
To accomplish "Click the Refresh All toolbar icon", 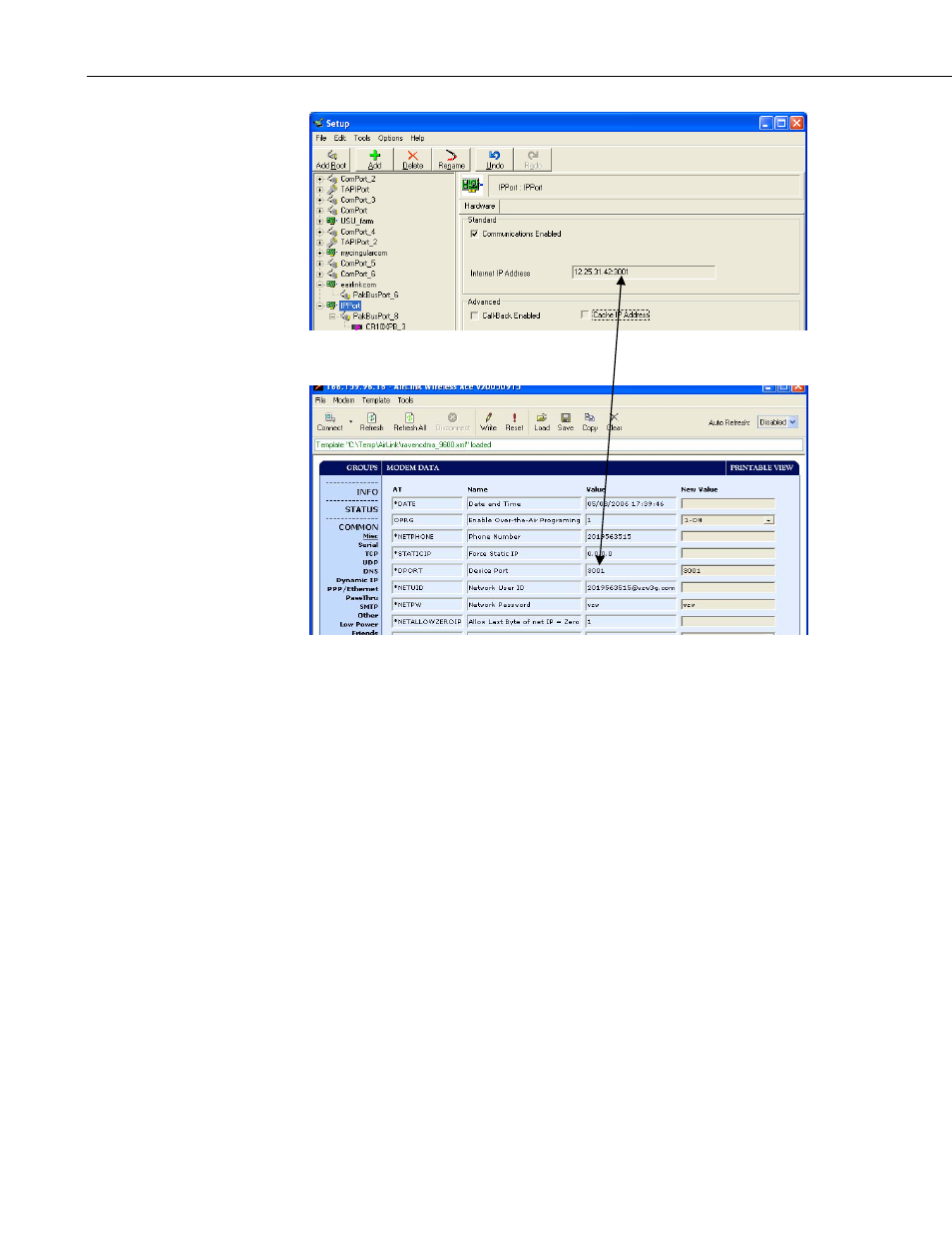I will (x=409, y=422).
